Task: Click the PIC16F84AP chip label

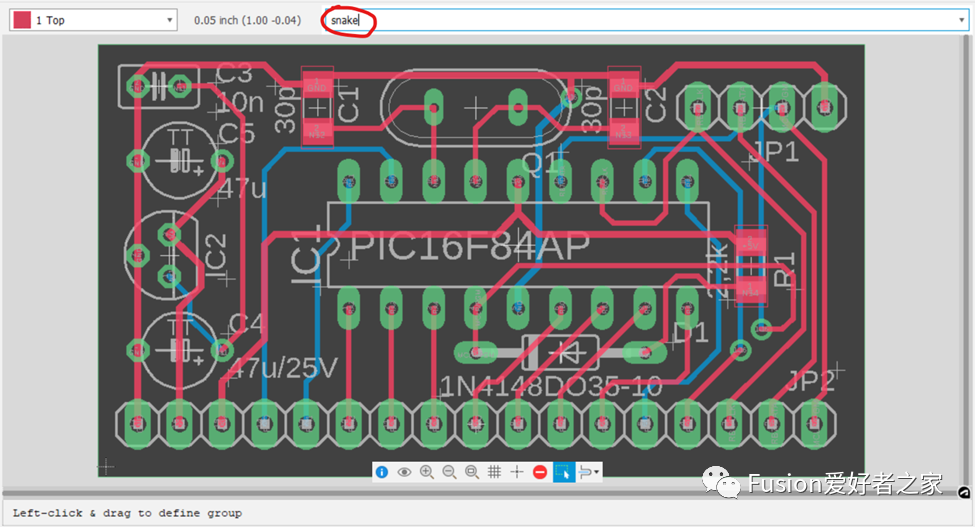Action: 469,246
